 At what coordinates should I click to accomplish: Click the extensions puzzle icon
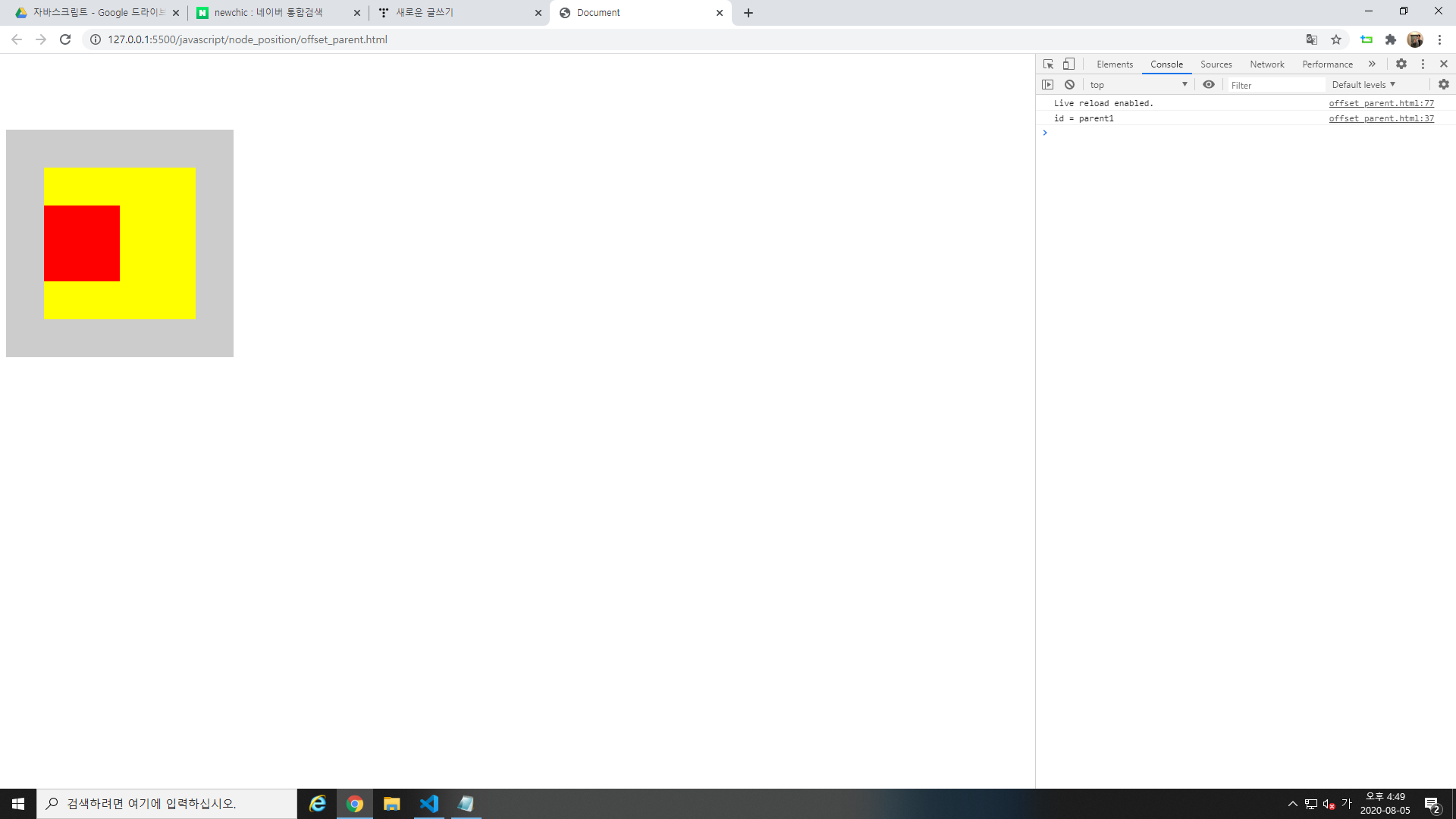pyautogui.click(x=1391, y=39)
